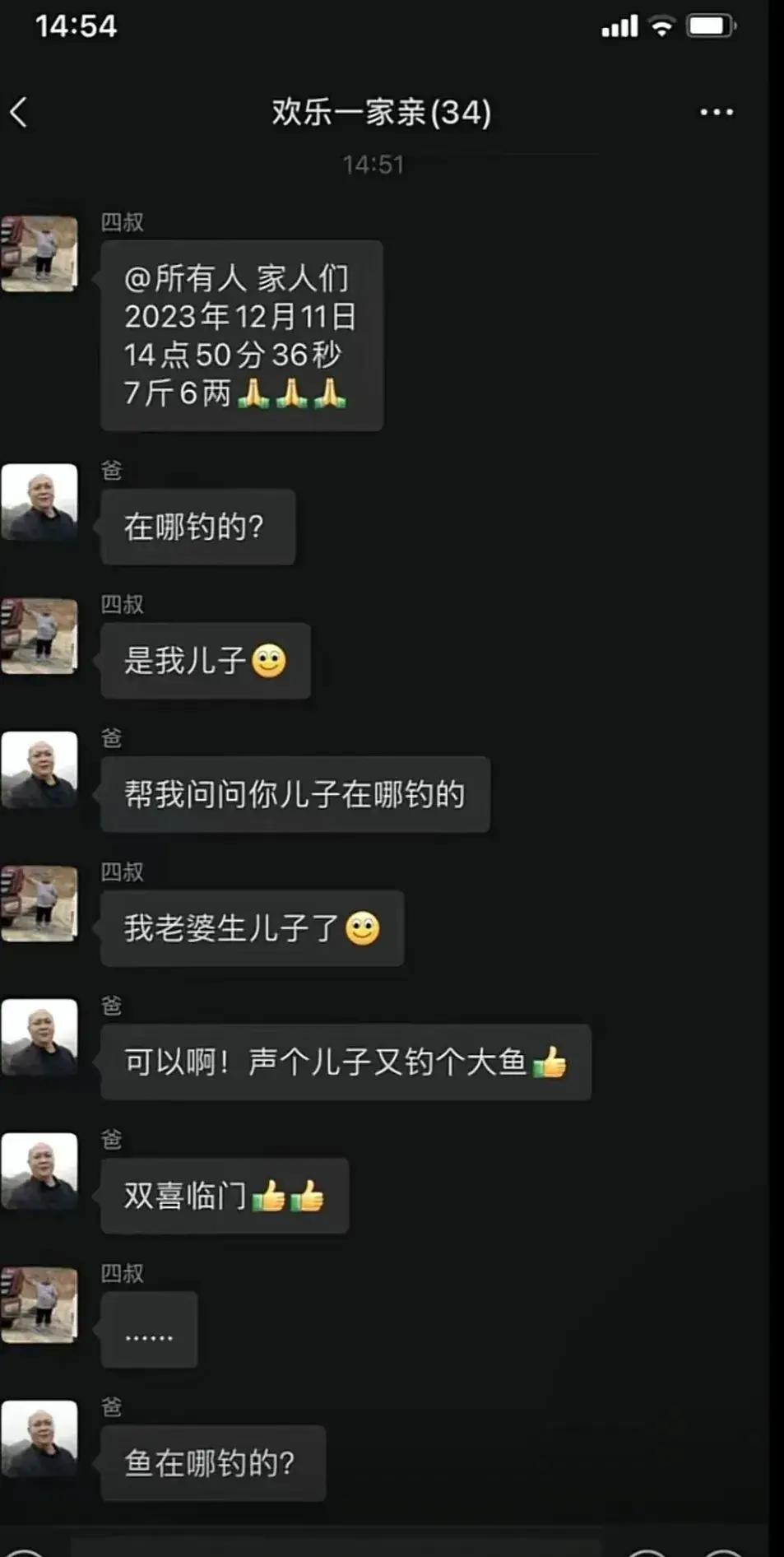
Task: Tap the message 帮我问问你儿子在哪钓的
Action: [295, 794]
